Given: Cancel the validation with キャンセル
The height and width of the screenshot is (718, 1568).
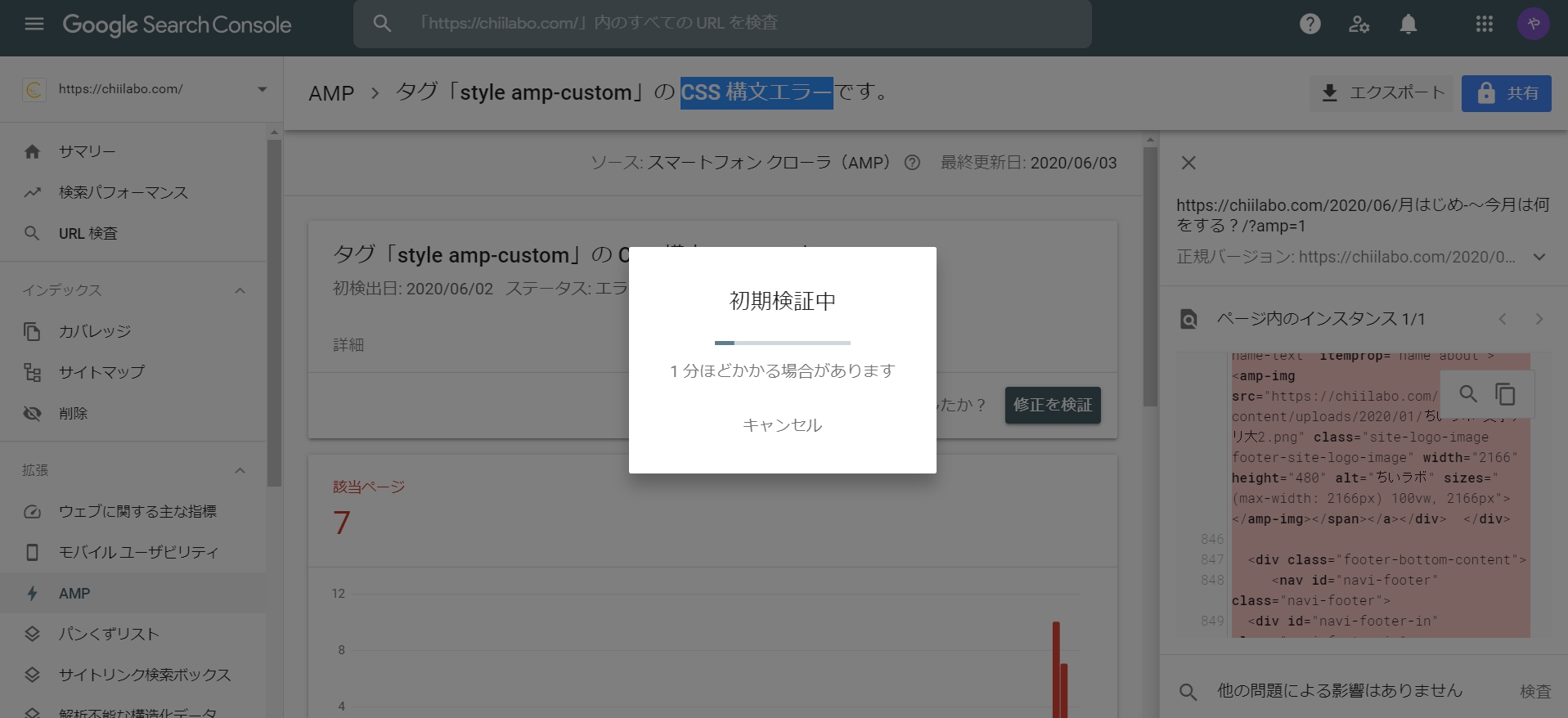Looking at the screenshot, I should 782,424.
